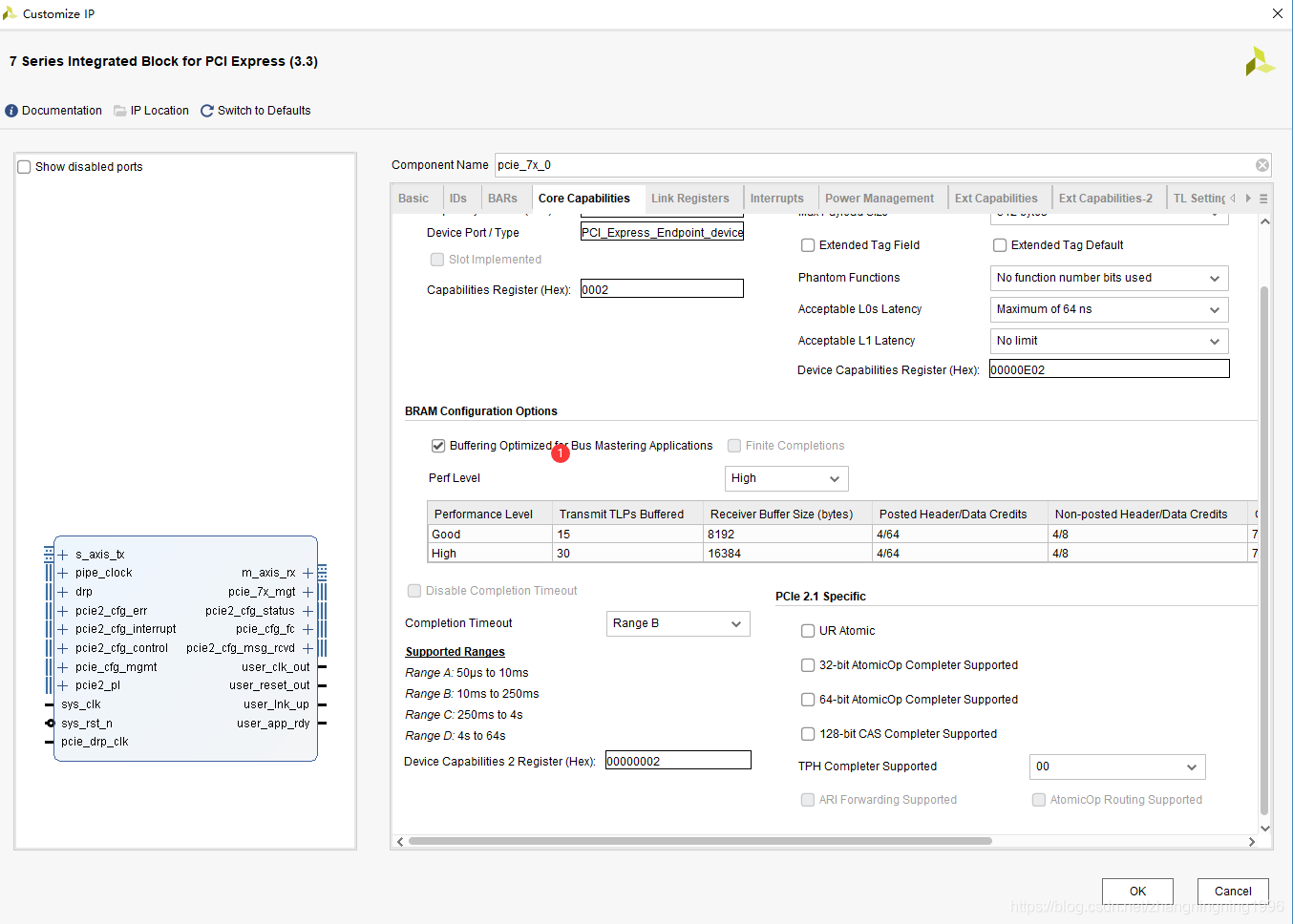The width and height of the screenshot is (1293, 924).
Task: Click the Switch to Defaults refresh icon
Action: click(x=207, y=111)
